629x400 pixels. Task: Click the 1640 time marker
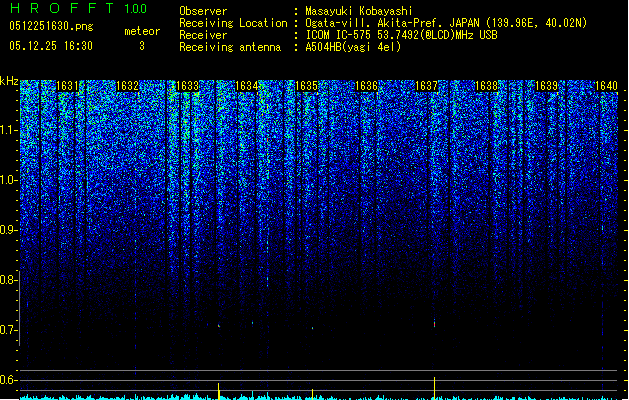click(x=606, y=86)
